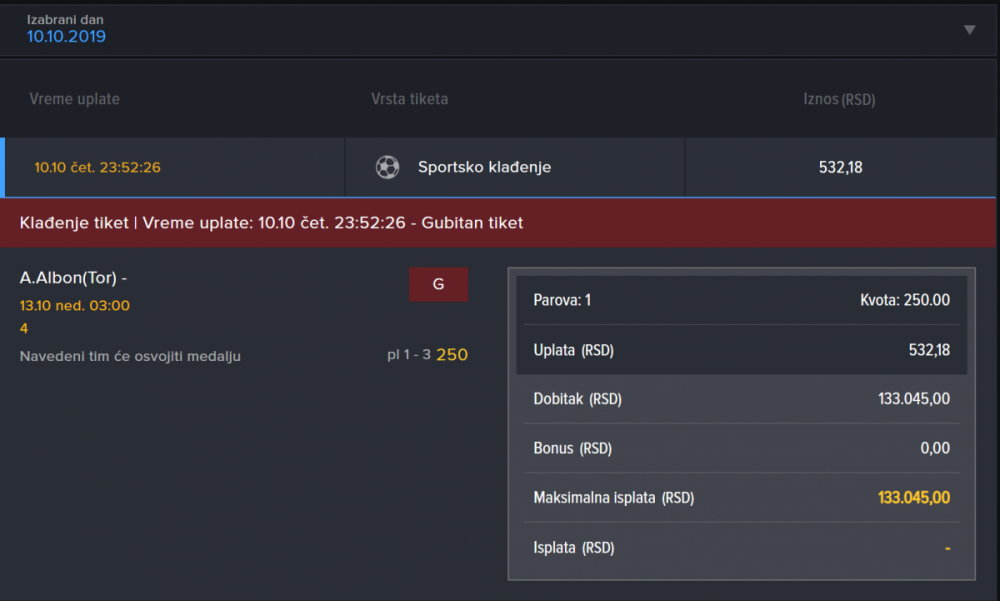The height and width of the screenshot is (601, 1000).
Task: Click the 532,18 amount in ticket row
Action: click(x=840, y=167)
